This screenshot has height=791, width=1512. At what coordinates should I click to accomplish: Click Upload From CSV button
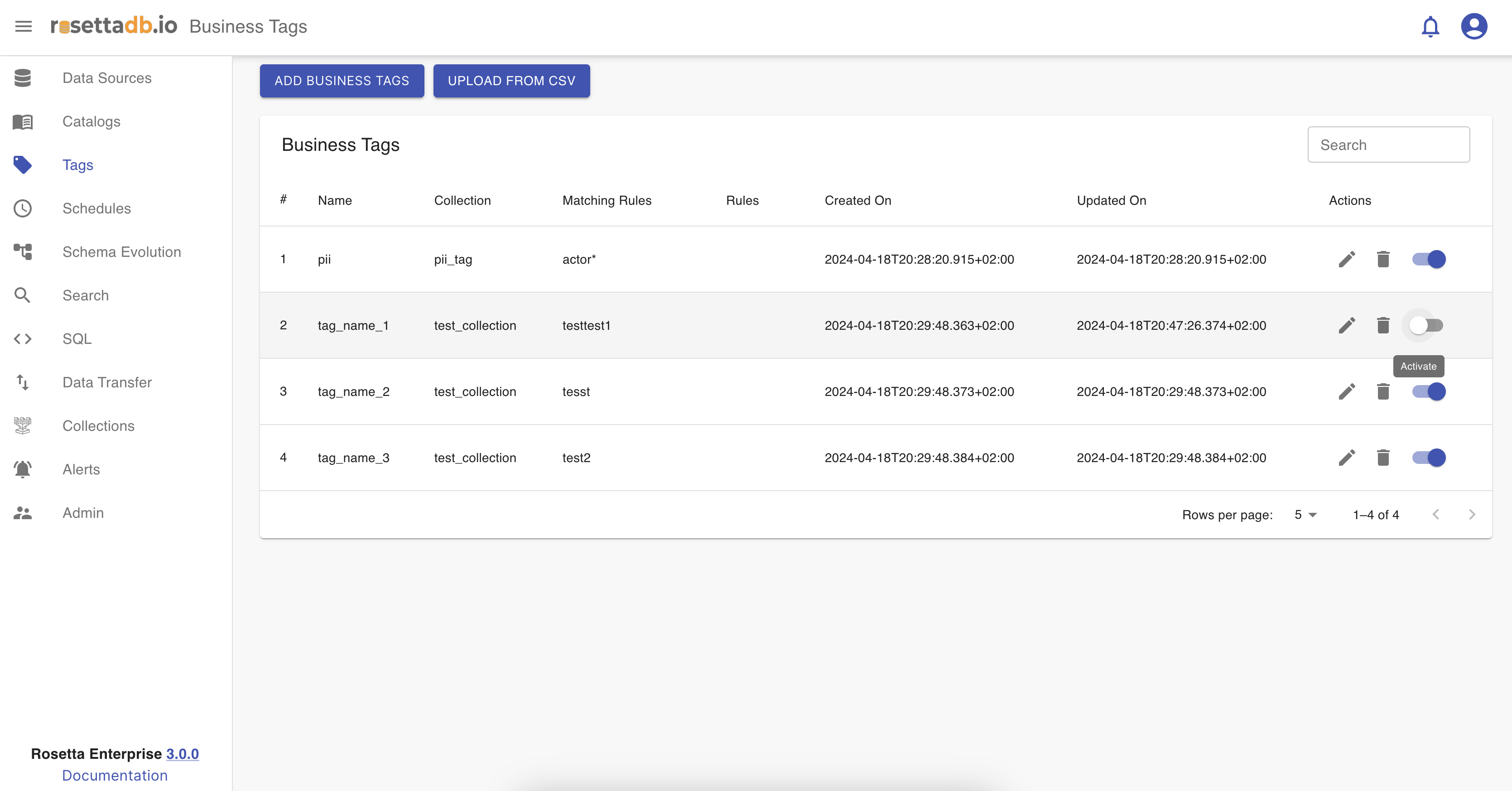pyautogui.click(x=511, y=81)
